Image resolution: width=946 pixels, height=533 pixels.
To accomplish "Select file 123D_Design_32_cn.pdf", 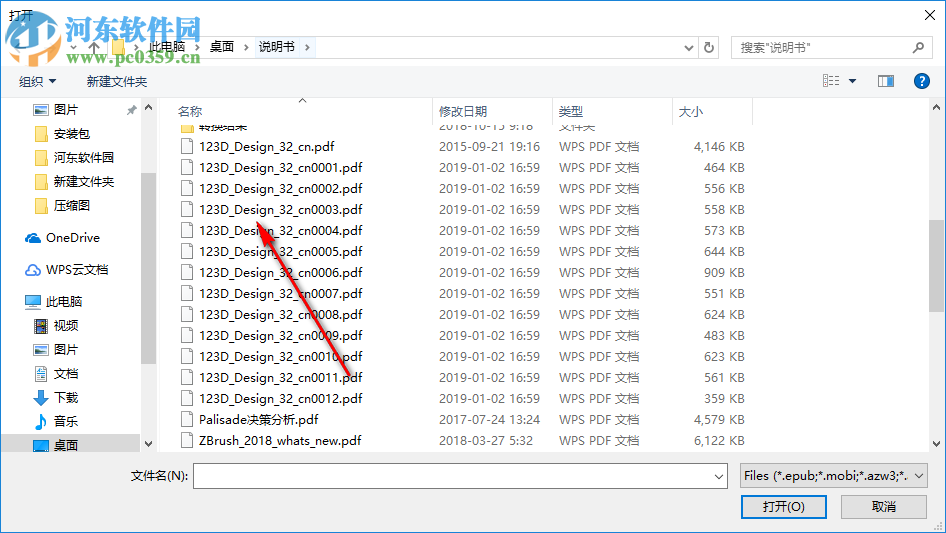I will coord(267,147).
